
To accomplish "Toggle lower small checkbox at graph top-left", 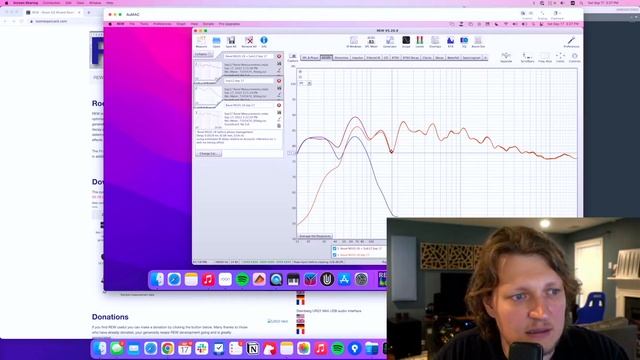I will pyautogui.click(x=300, y=77).
